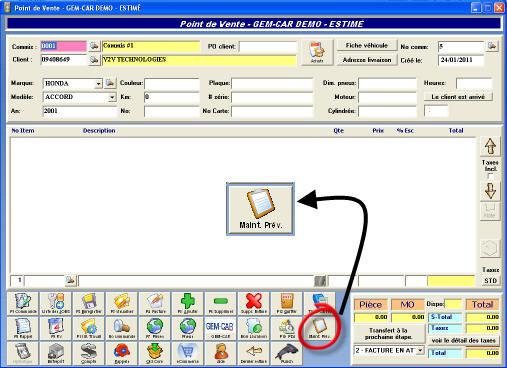Viewport: 507px width, 368px height.
Task: Click the F1 Commande document icon button
Action: pos(23,303)
